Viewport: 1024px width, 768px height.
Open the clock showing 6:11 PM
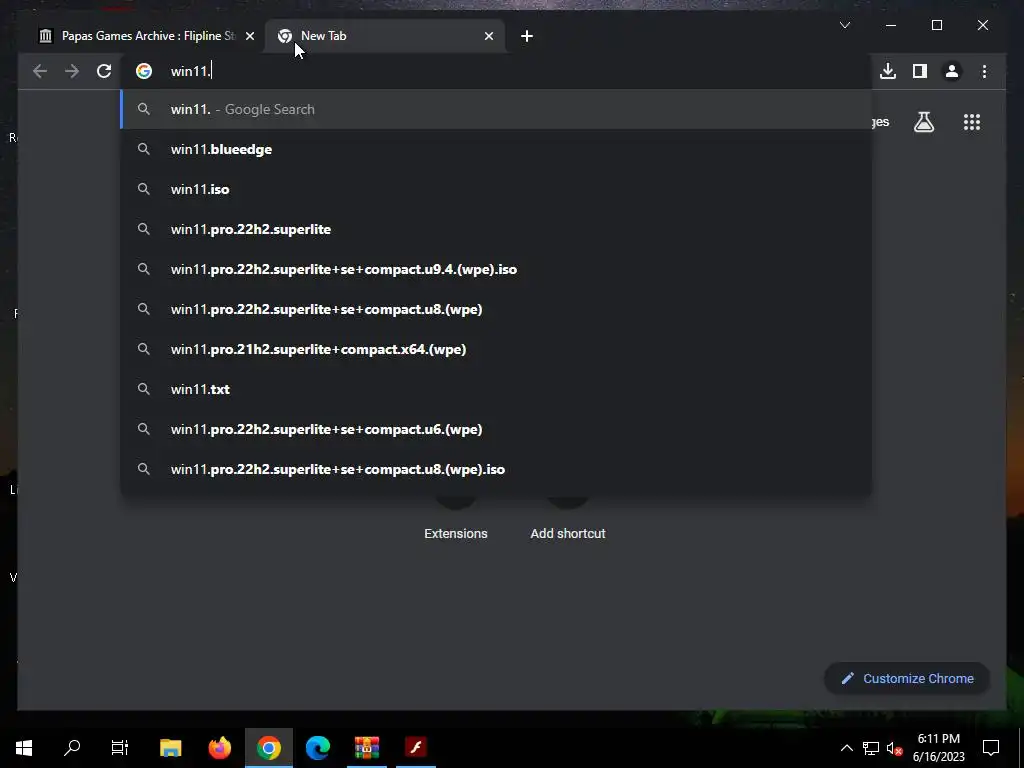pyautogui.click(x=938, y=748)
